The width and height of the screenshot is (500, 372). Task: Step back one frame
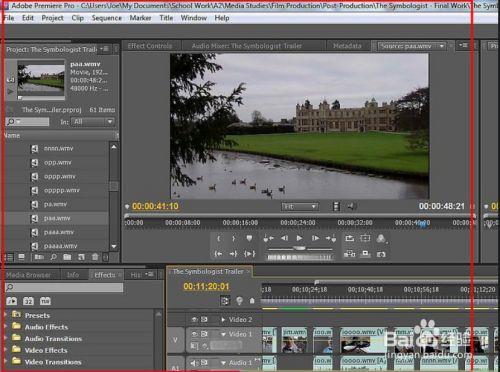(284, 238)
